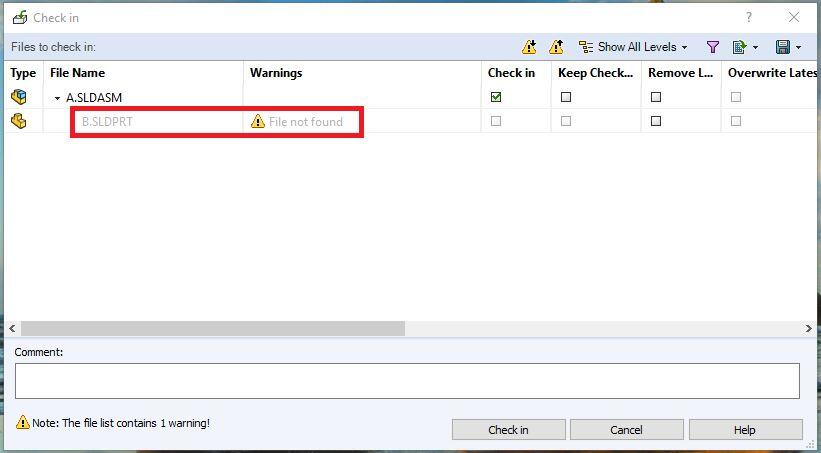Viewport: 821px width, 453px height.
Task: Uncheck Check in box for A.SLDASM
Action: pos(496,97)
